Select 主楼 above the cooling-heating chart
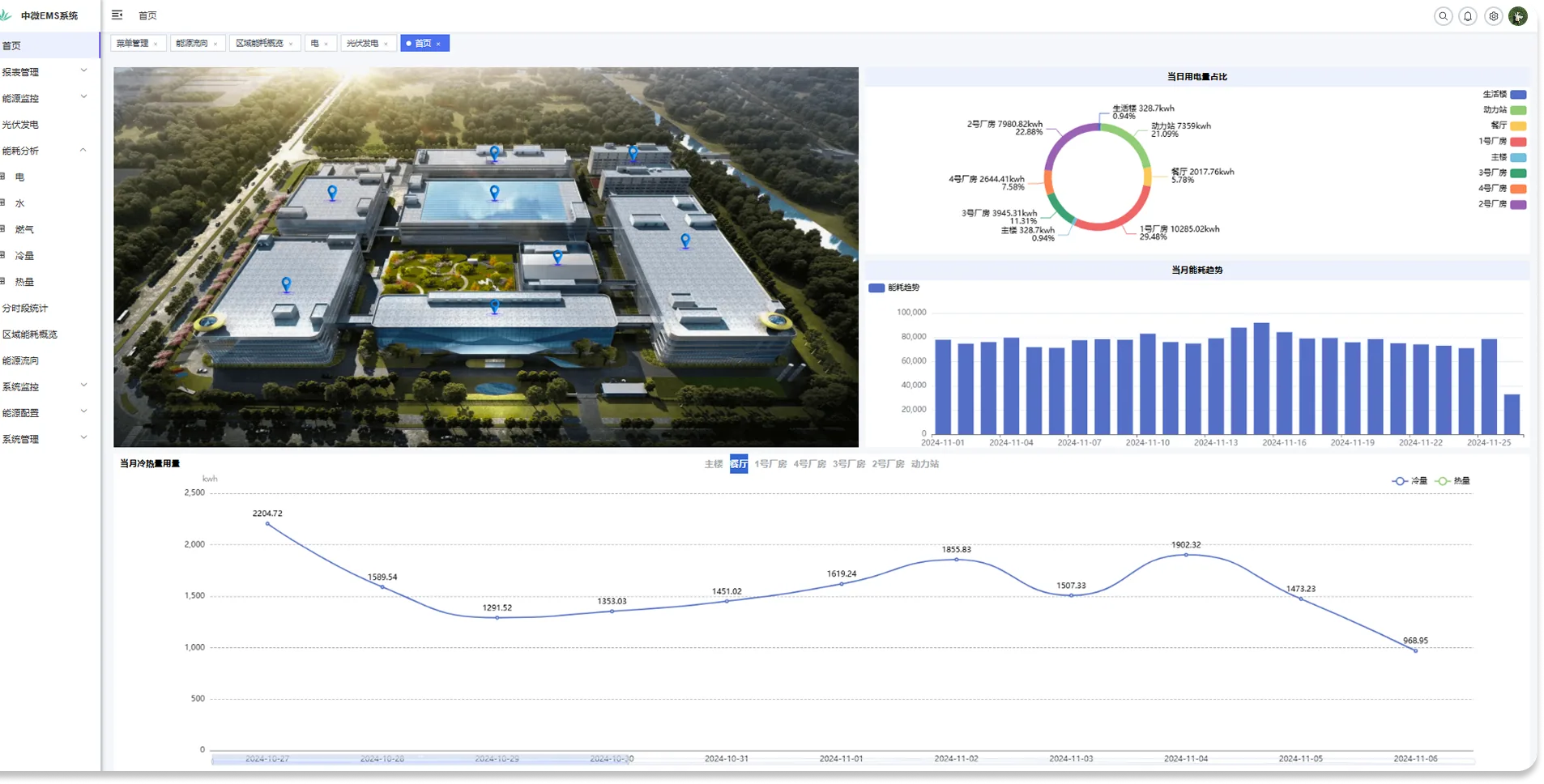 coord(713,464)
